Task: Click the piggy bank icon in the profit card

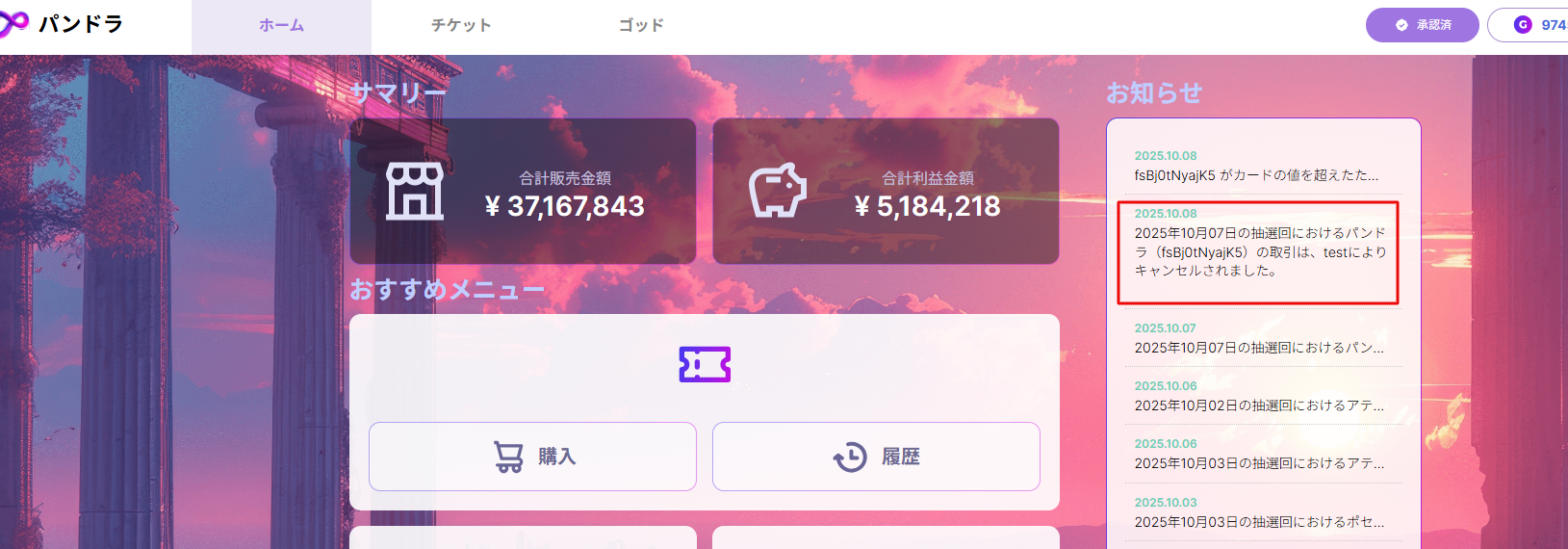Action: pos(778,190)
